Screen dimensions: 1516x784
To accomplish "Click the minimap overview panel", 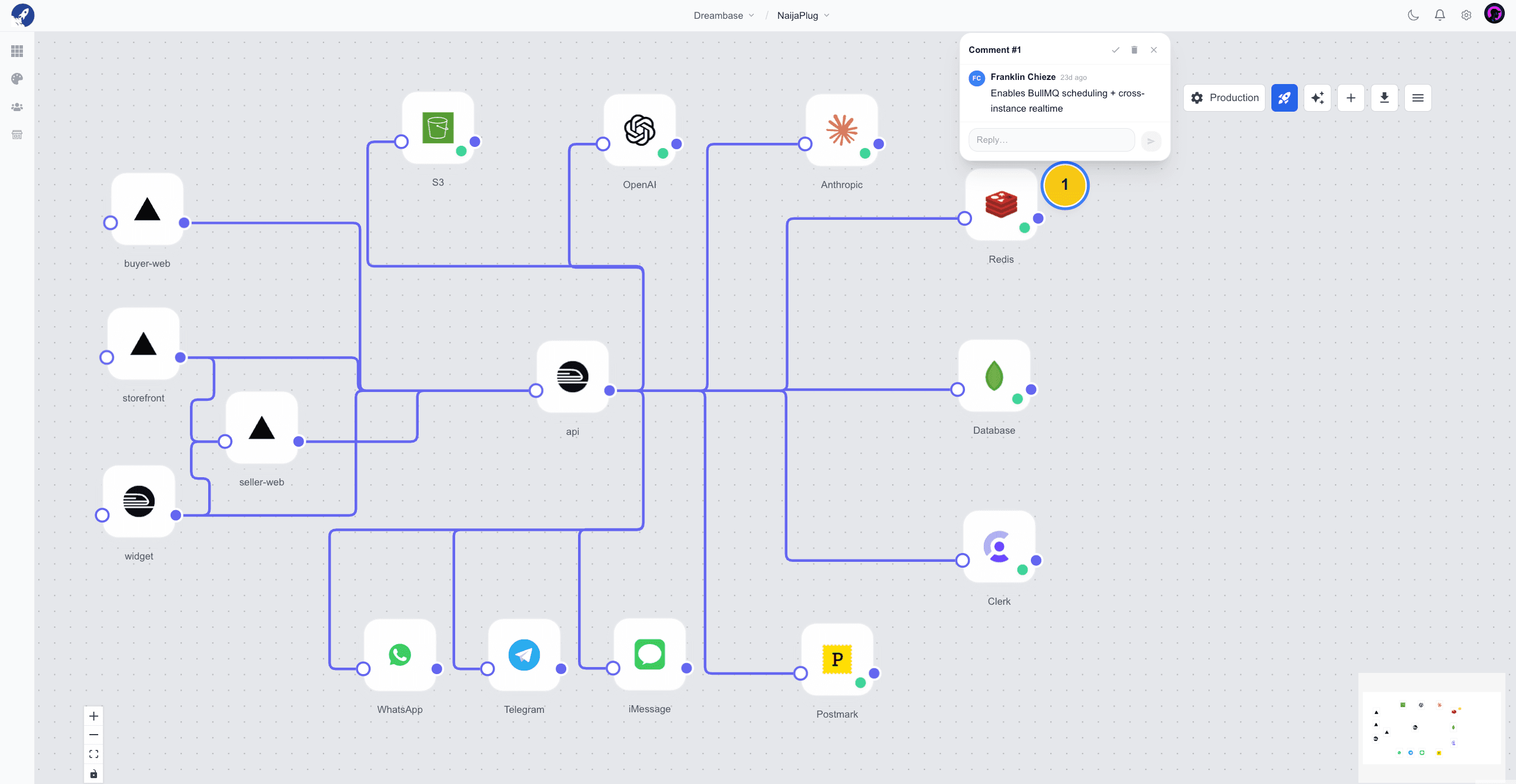I will (x=1431, y=728).
